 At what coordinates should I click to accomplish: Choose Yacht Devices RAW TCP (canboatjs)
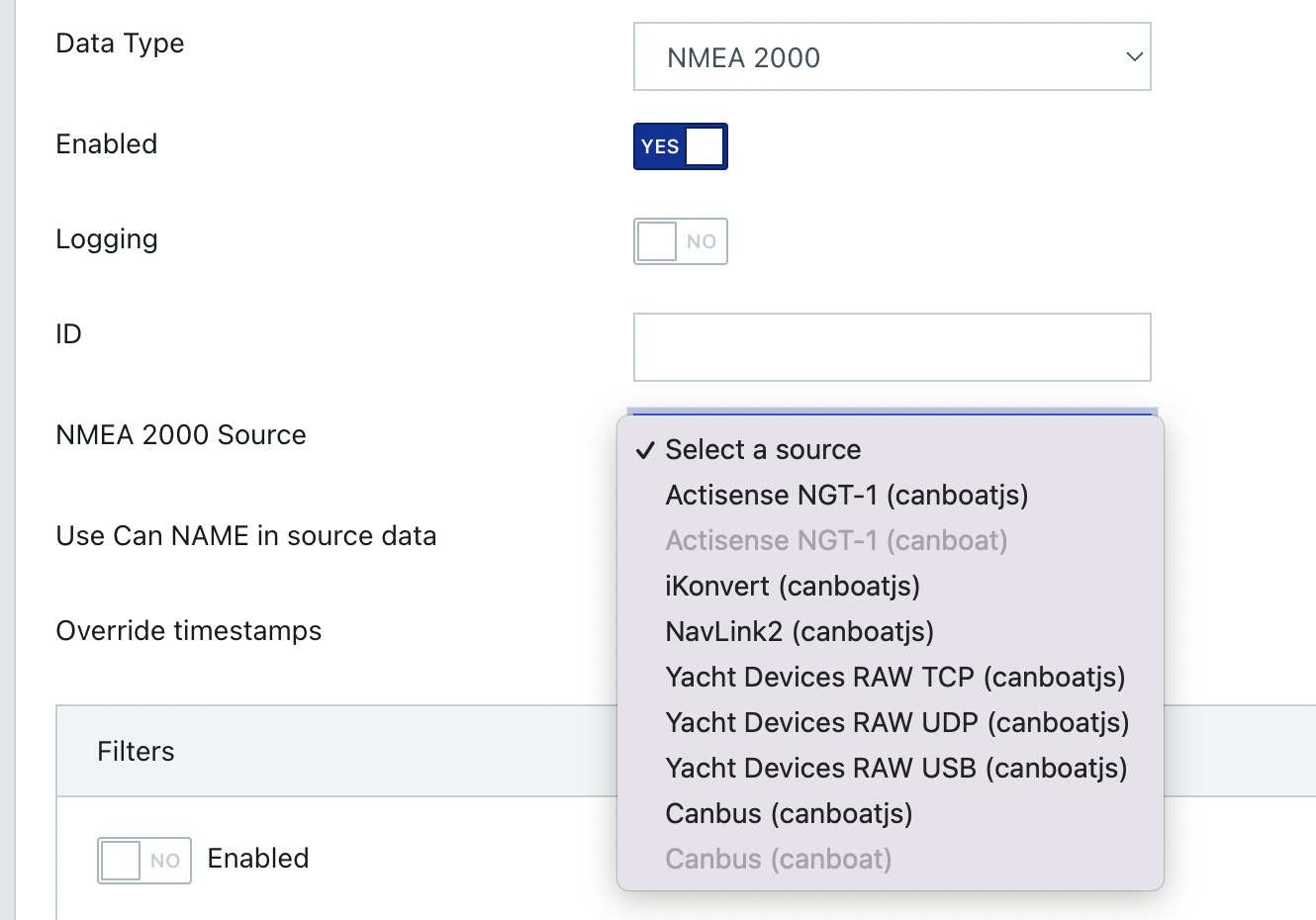(x=895, y=677)
